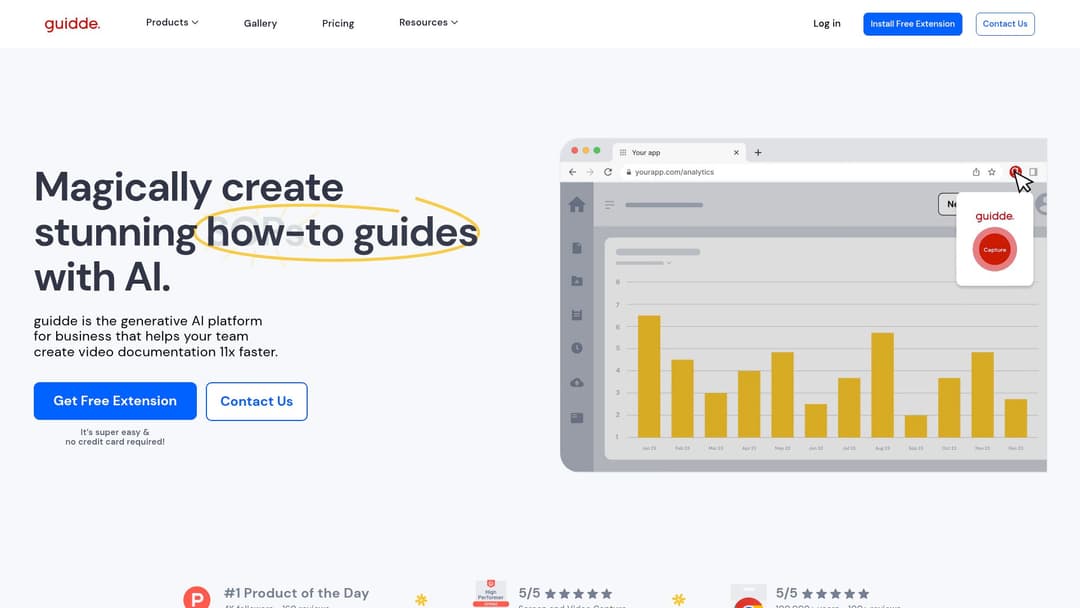Click the clock icon in the mock app sidebar
The width and height of the screenshot is (1080, 608).
[577, 348]
